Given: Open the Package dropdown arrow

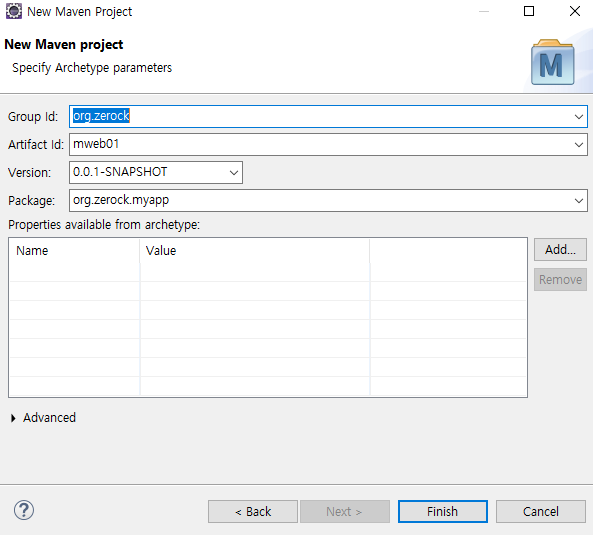Looking at the screenshot, I should tap(579, 200).
